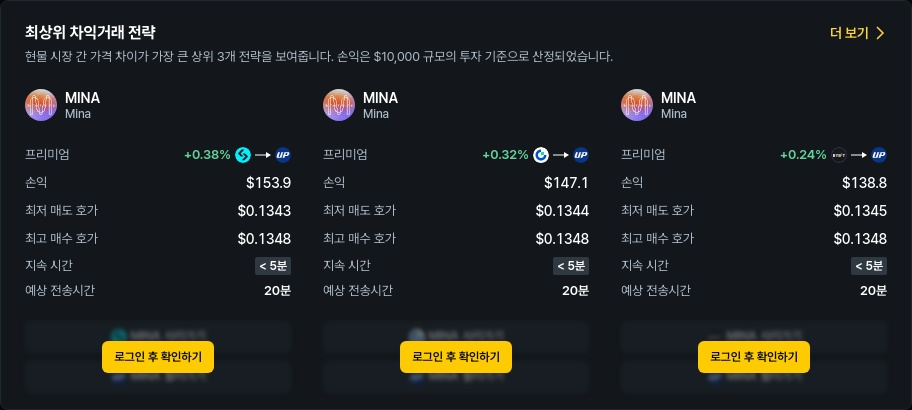Image resolution: width=912 pixels, height=410 pixels.
Task: Click the $147.1 profit value
Action: 566,183
